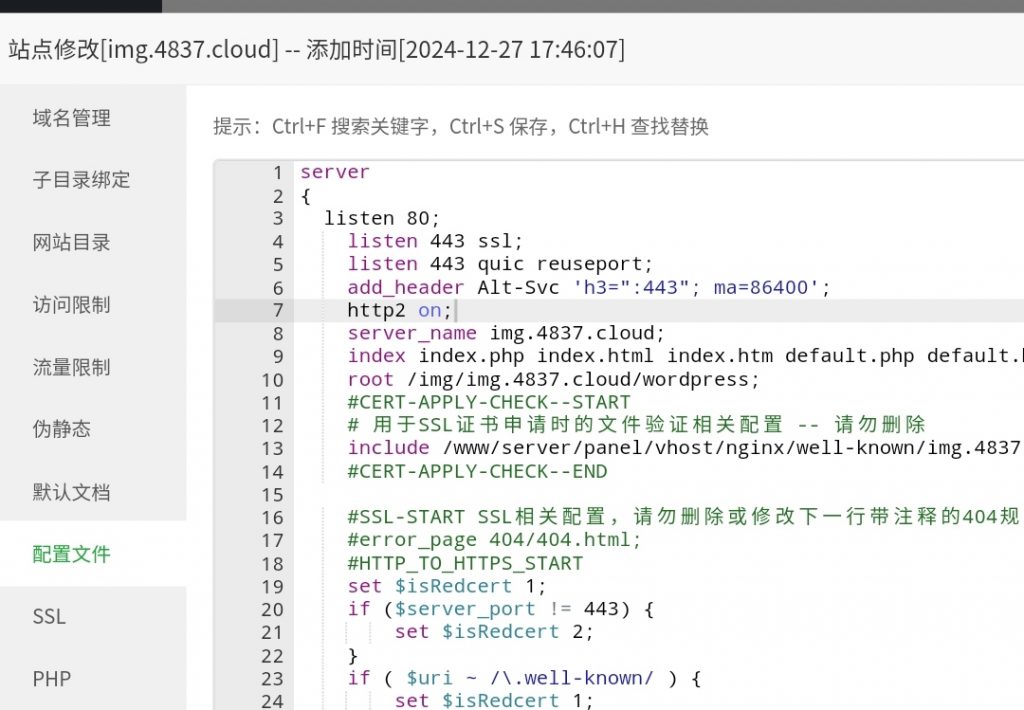Click 'listen 443 quic reuseport;' line
The width and height of the screenshot is (1024, 710).
[500, 264]
